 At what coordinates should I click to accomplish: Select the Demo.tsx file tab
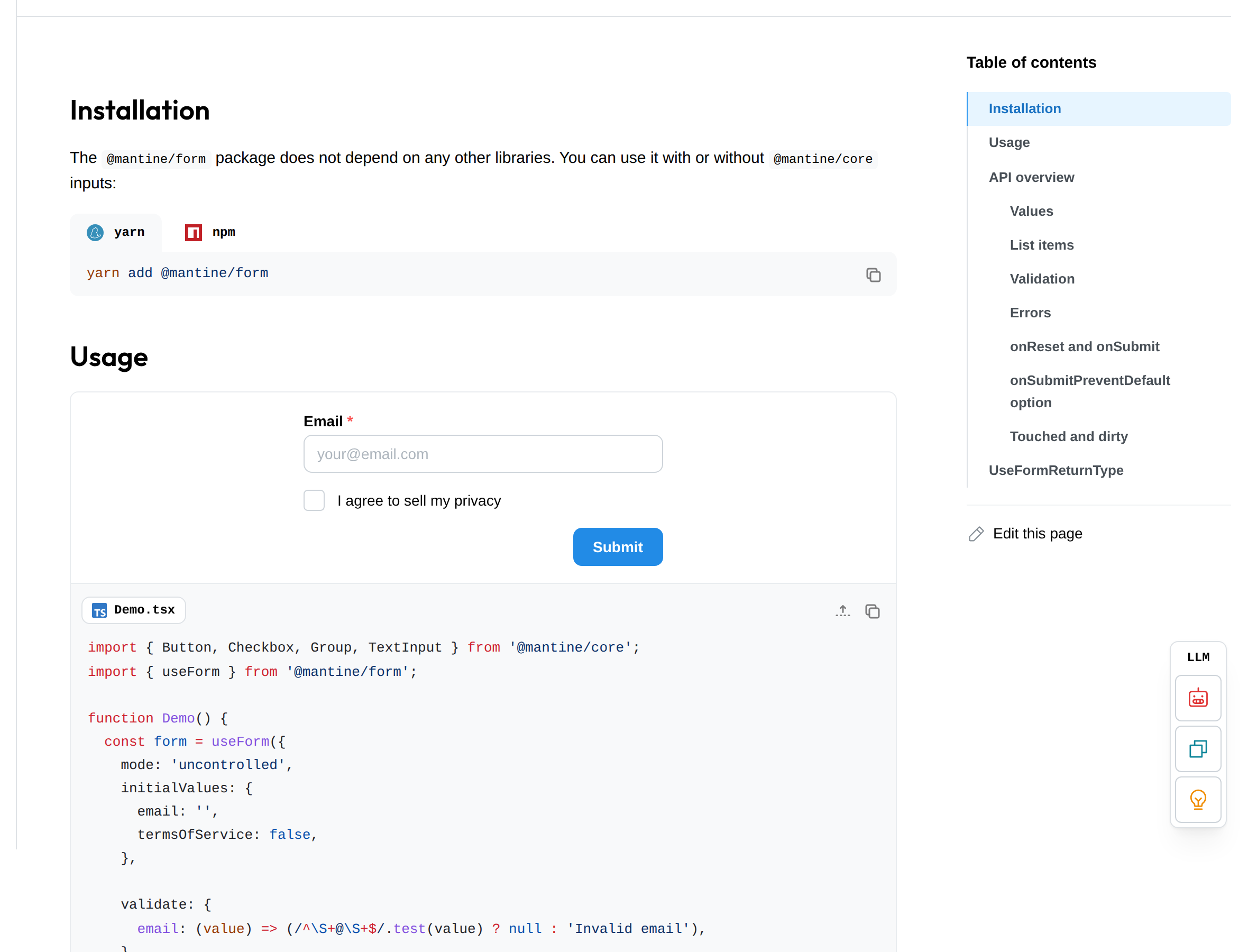click(134, 610)
